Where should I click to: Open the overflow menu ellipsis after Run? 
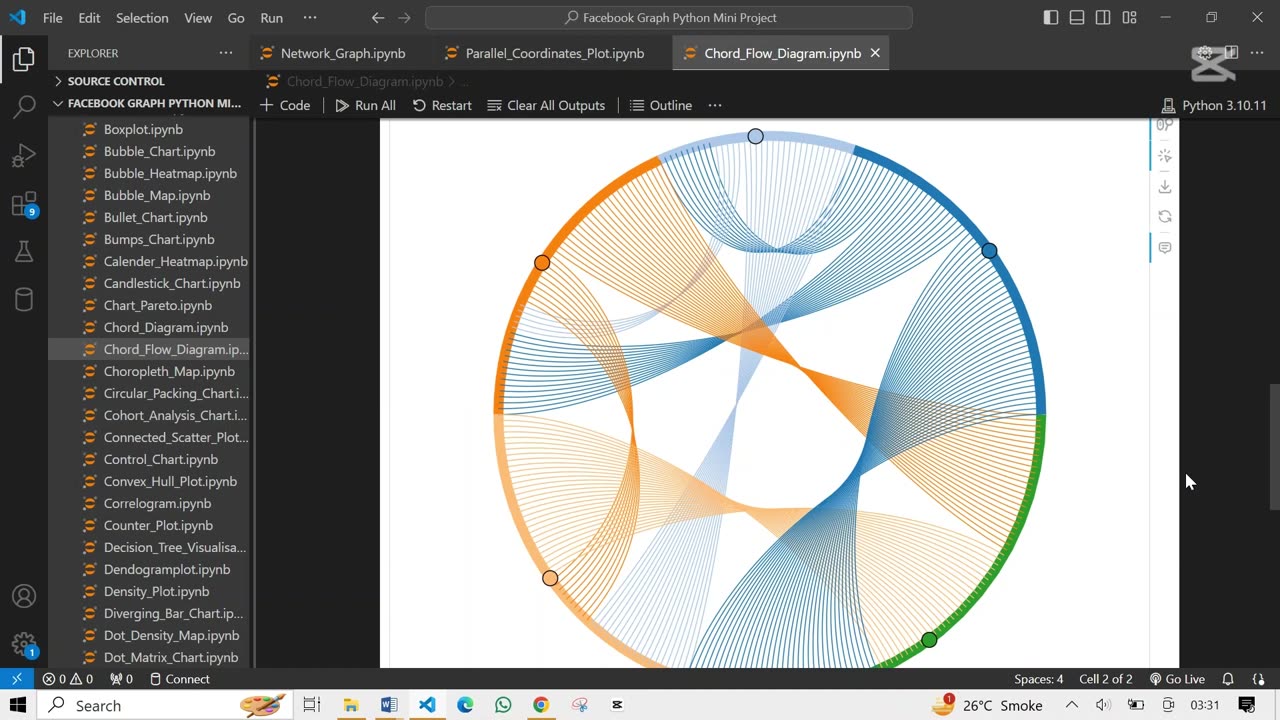point(310,18)
